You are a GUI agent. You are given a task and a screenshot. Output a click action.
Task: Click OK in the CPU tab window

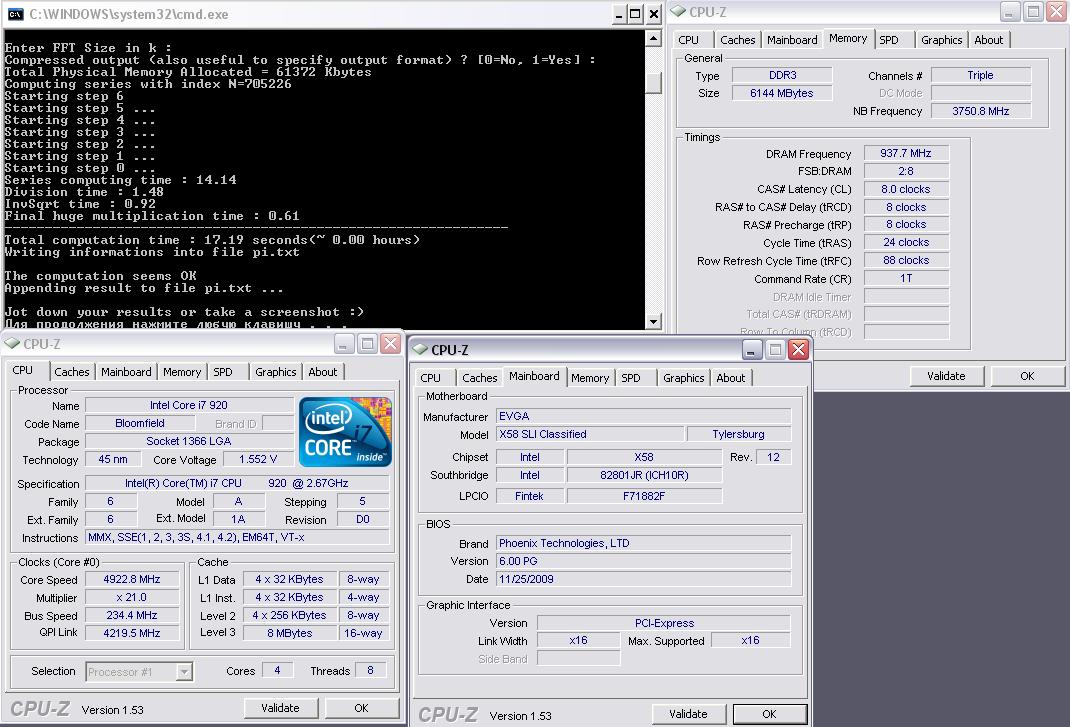coord(362,708)
